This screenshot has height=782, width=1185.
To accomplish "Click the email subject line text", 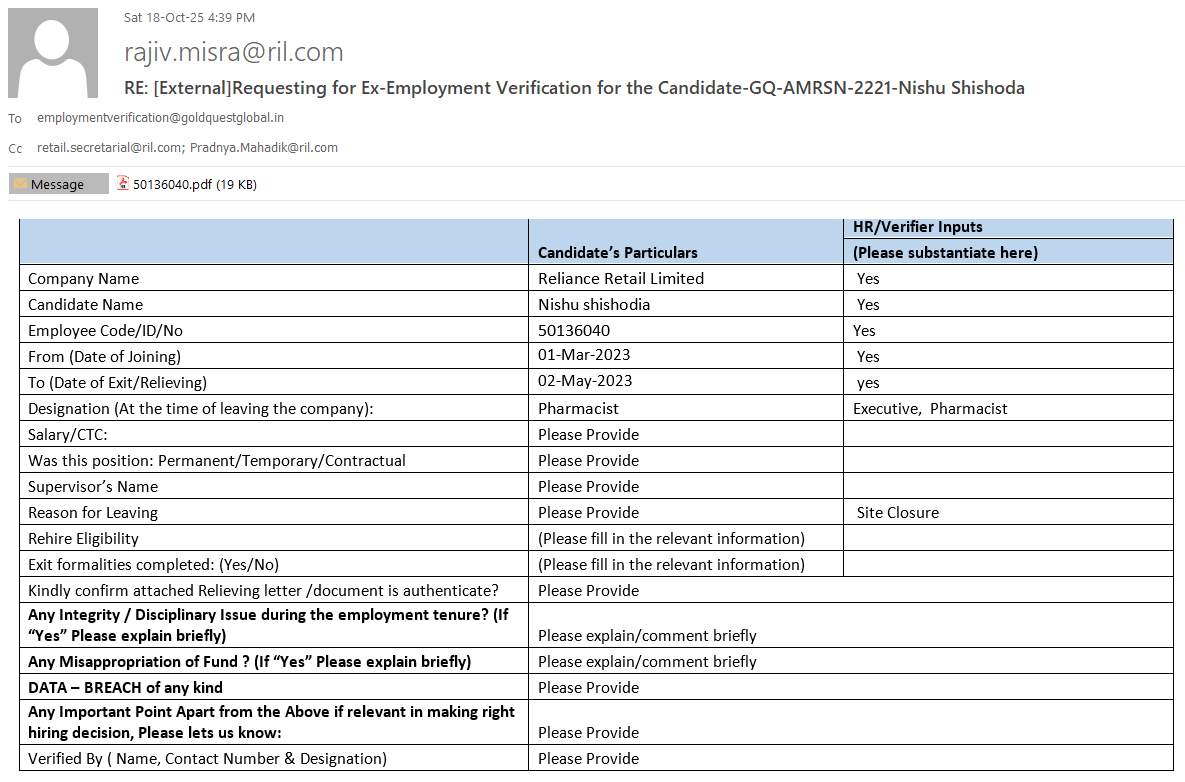I will tap(574, 88).
